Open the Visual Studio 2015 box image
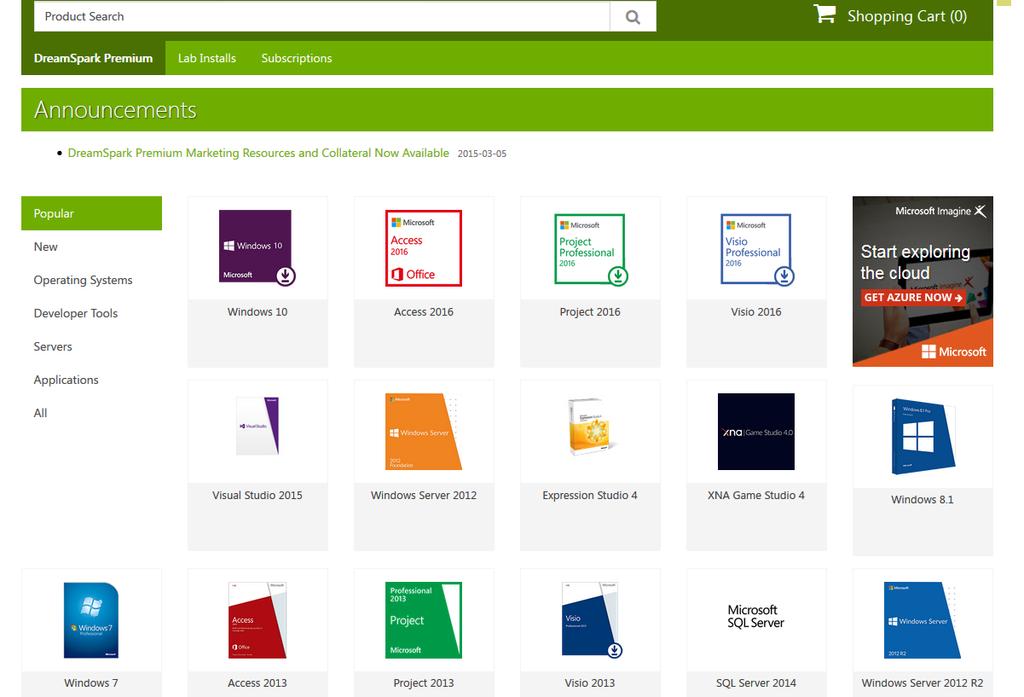1024x697 pixels. click(x=257, y=425)
